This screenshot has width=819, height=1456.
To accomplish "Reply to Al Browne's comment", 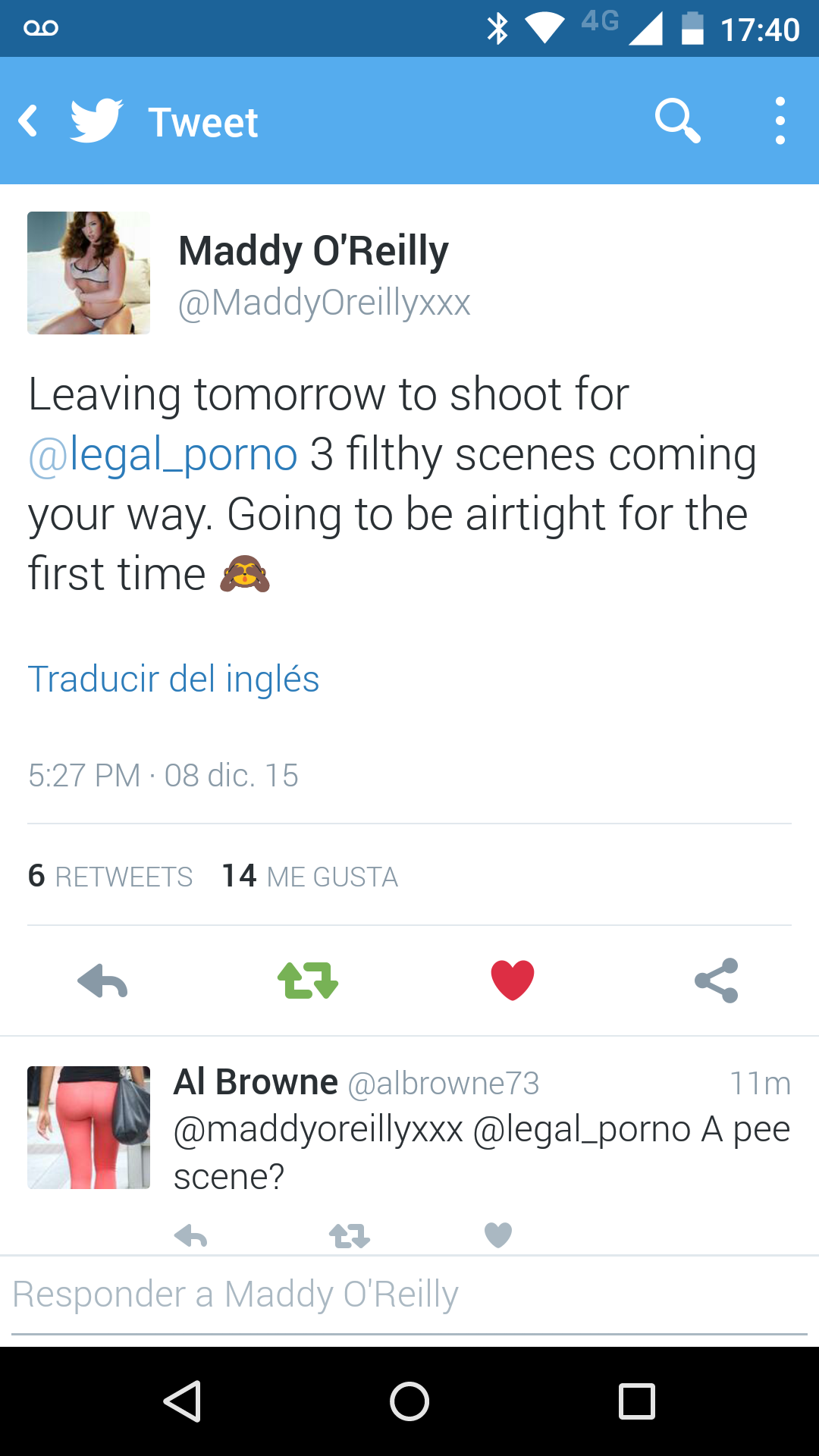I will [190, 1236].
